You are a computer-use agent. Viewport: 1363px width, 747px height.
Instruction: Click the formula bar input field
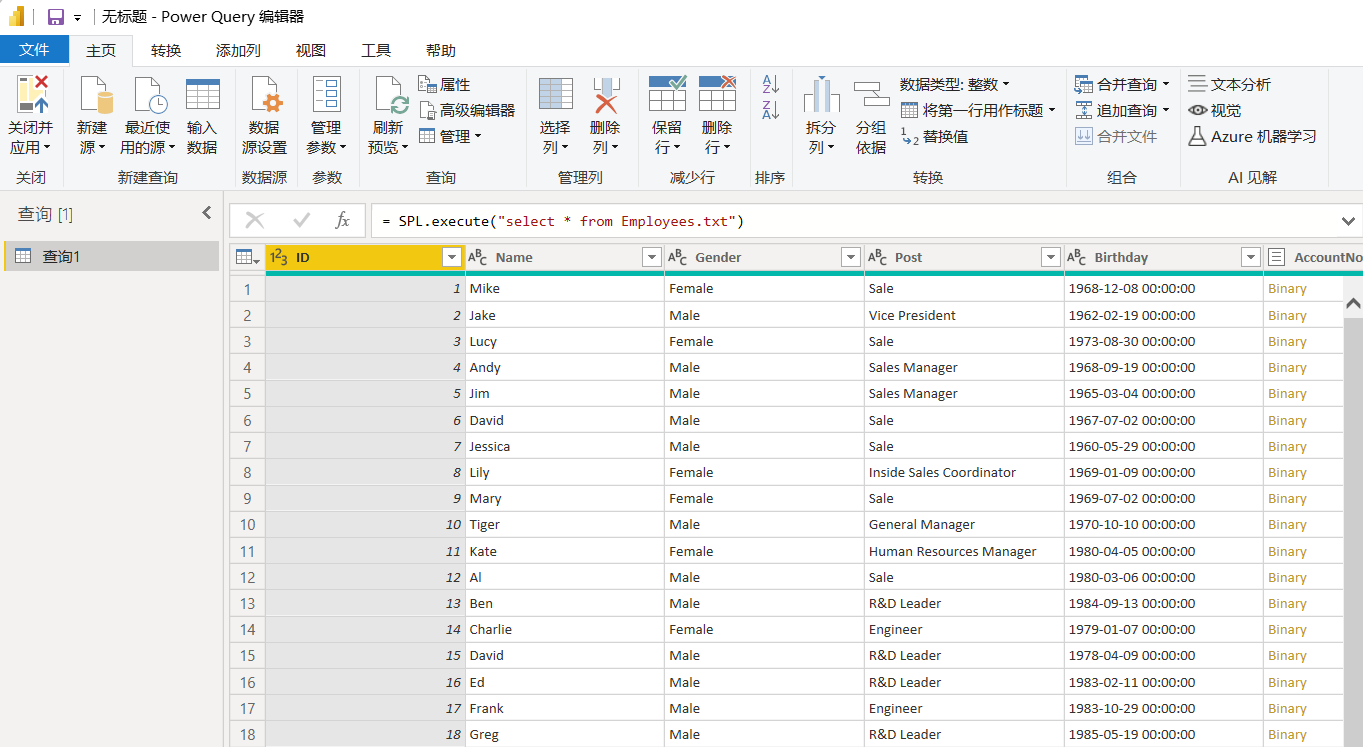click(850, 221)
